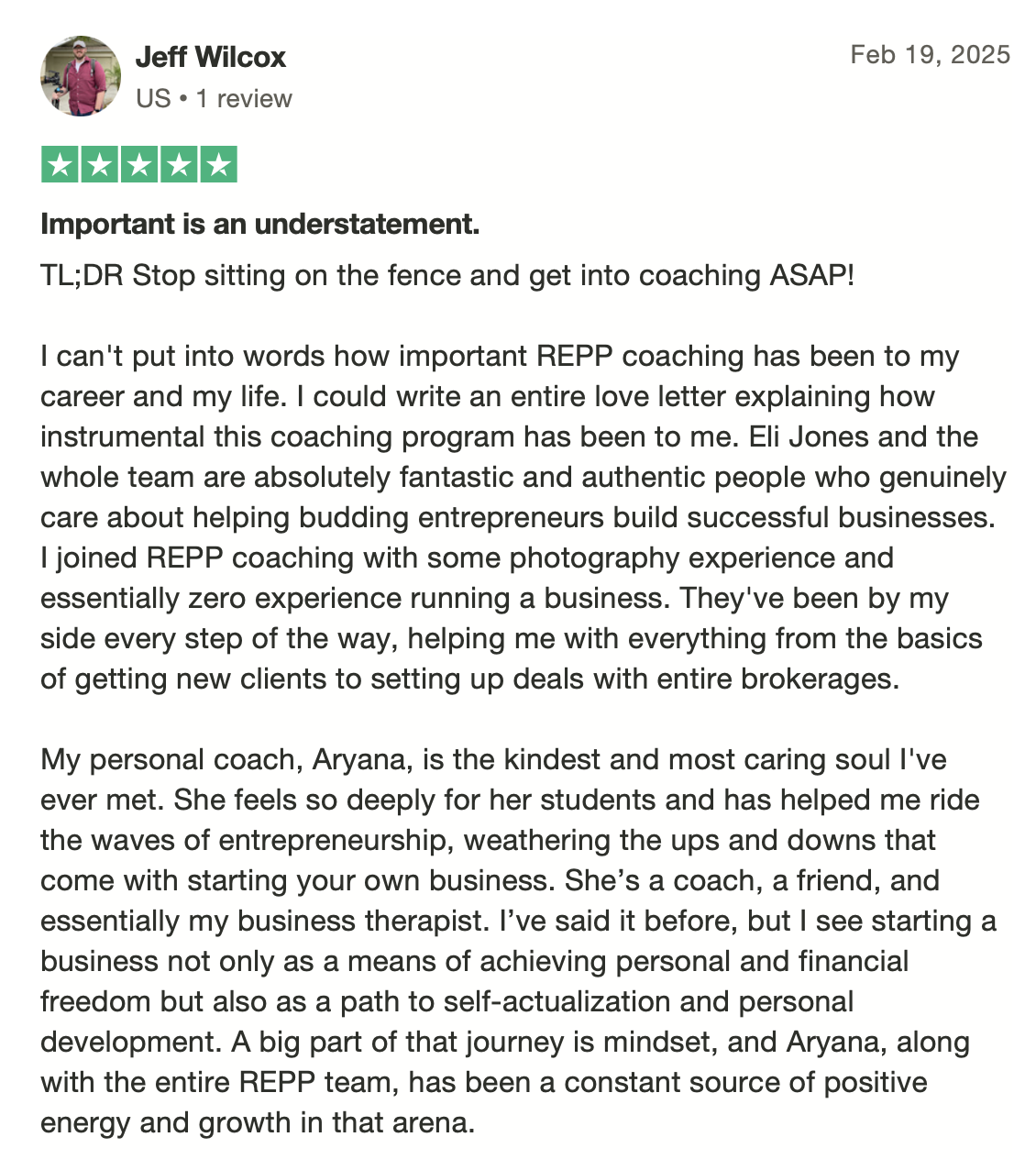Click the TL;DR line of the review
Image resolution: width=1036 pixels, height=1159 pixels.
click(447, 275)
